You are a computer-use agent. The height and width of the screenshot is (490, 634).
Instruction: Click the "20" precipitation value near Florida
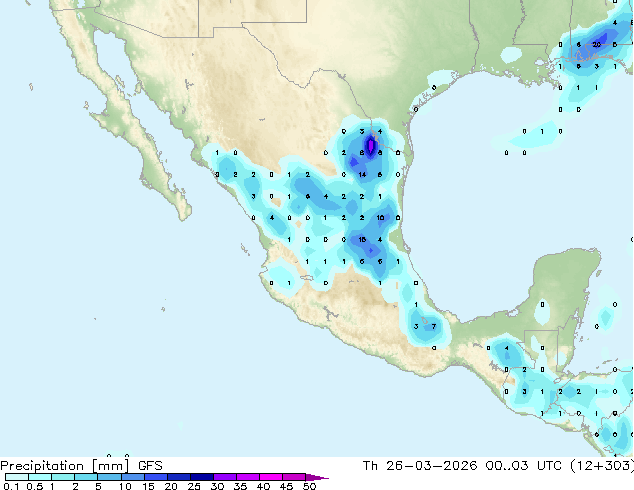tap(596, 44)
